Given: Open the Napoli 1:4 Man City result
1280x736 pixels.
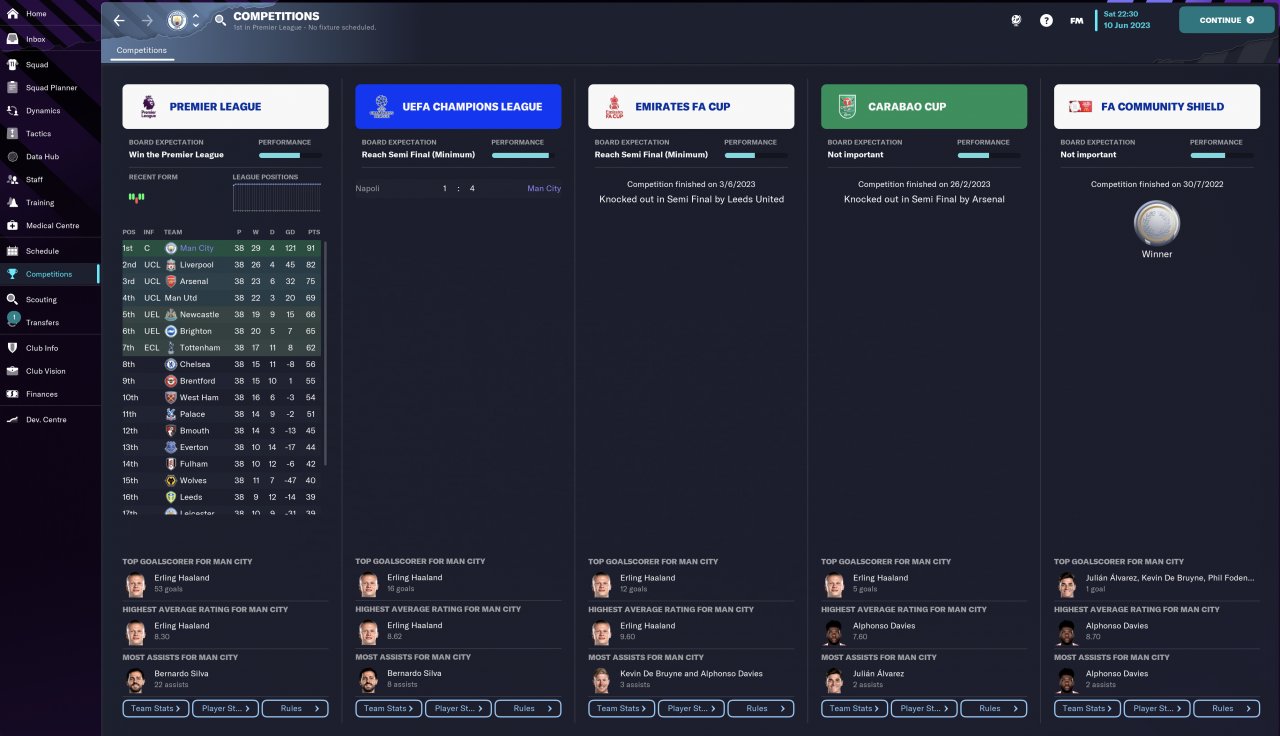Looking at the screenshot, I should (x=458, y=188).
